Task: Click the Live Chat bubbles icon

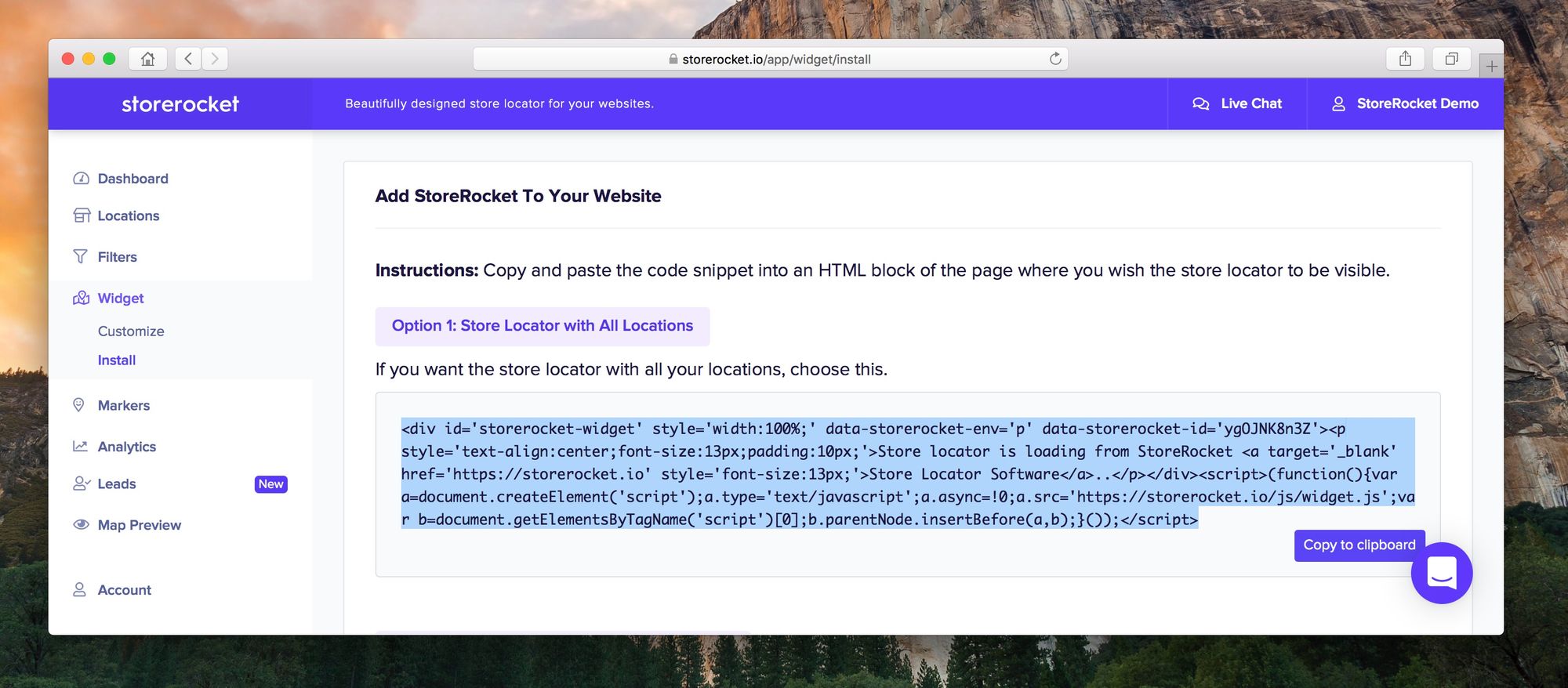Action: [1200, 103]
